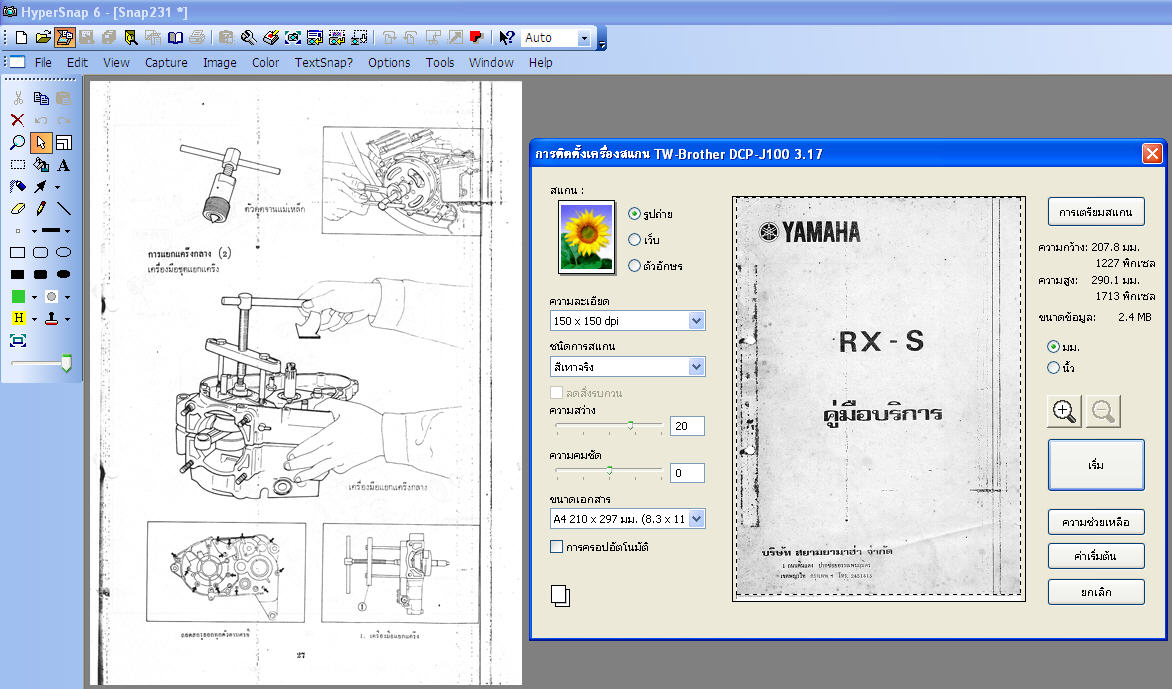Click the sunflower sample thumbnail
The height and width of the screenshot is (689, 1172).
pyautogui.click(x=587, y=238)
